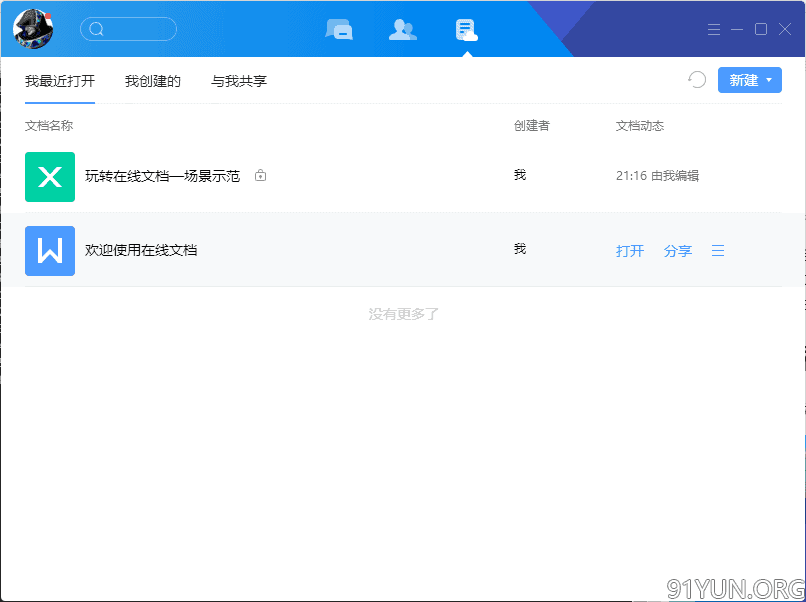Open the 欢迎使用在线文档 document title
806x602 pixels.
[141, 250]
